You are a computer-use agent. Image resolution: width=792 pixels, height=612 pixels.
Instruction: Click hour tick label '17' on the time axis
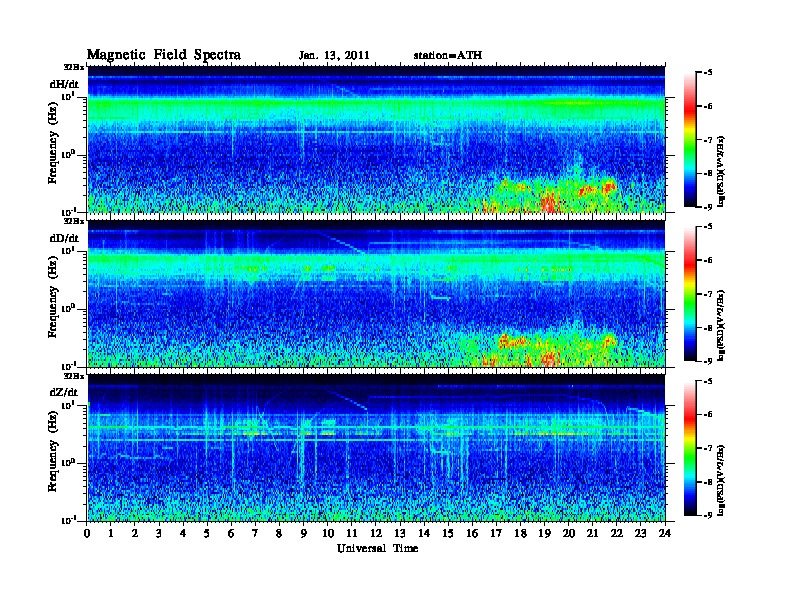(497, 533)
